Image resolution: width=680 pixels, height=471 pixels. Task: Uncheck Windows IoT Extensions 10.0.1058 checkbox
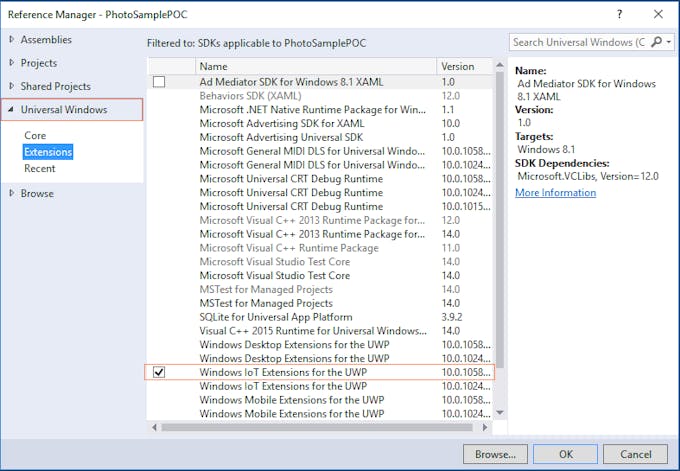159,372
